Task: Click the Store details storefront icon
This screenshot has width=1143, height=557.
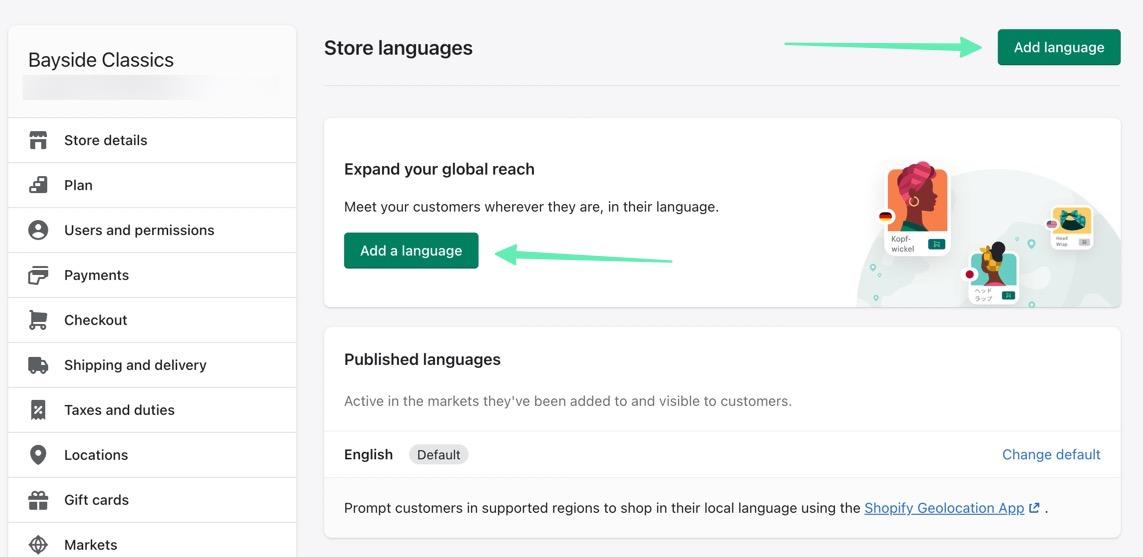Action: (38, 140)
